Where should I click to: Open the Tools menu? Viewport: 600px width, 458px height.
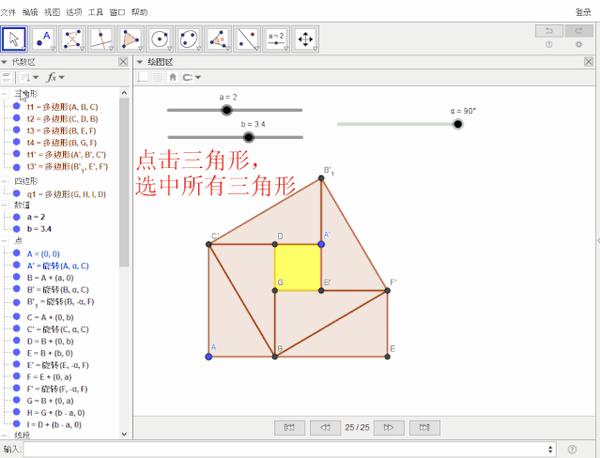tap(96, 12)
